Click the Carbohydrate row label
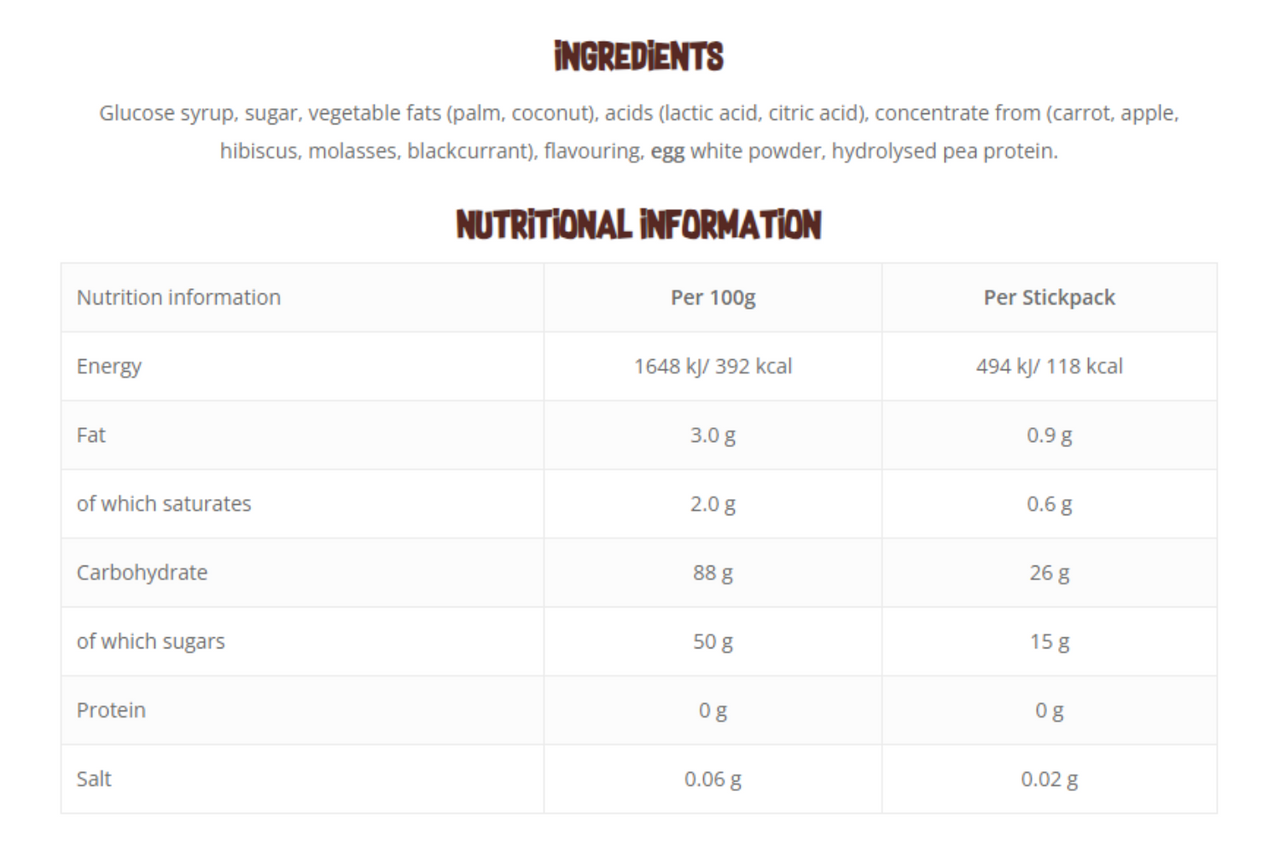The image size is (1280, 853). pyautogui.click(x=142, y=573)
